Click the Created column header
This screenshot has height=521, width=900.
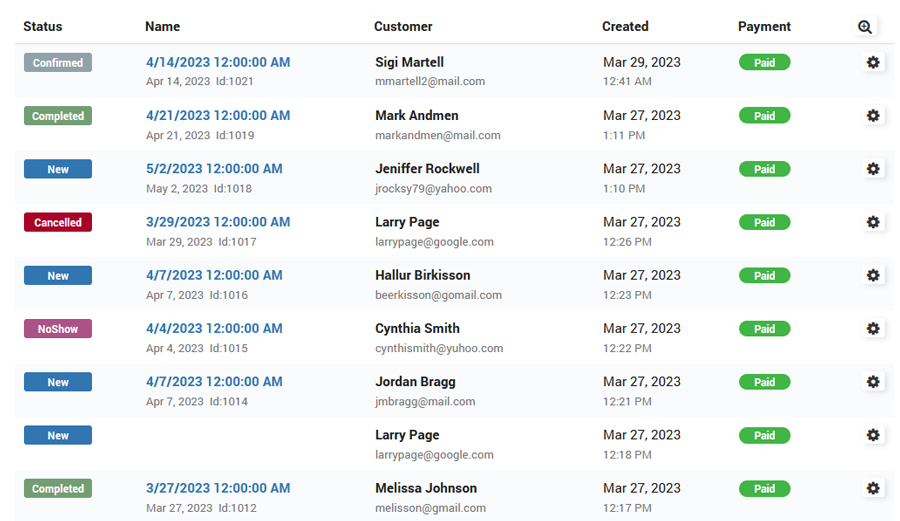(x=625, y=26)
